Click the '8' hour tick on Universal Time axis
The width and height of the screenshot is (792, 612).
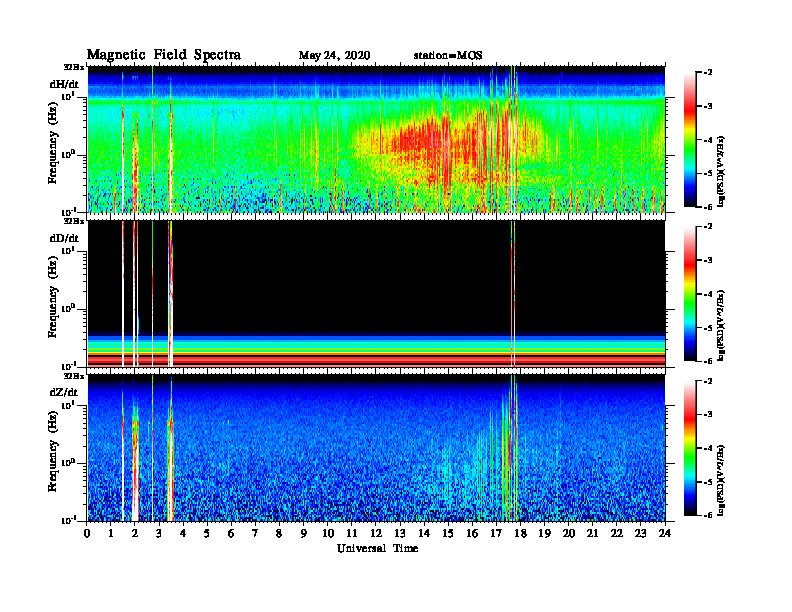(x=279, y=533)
